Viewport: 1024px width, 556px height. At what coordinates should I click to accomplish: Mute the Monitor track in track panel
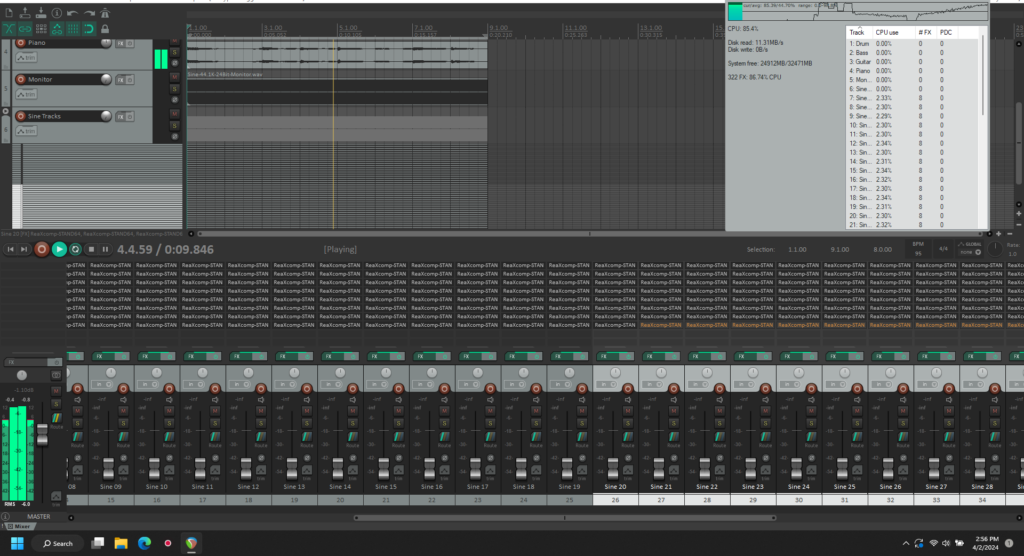pyautogui.click(x=174, y=77)
